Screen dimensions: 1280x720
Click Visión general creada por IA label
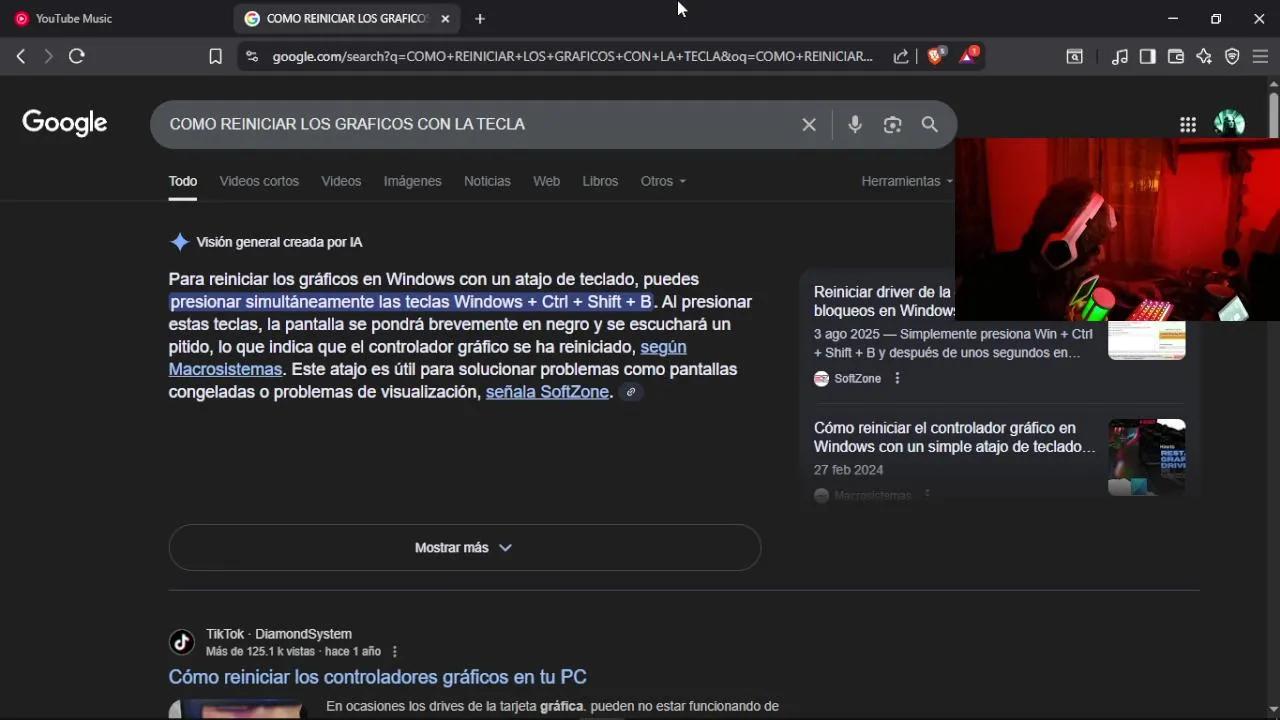tap(279, 242)
